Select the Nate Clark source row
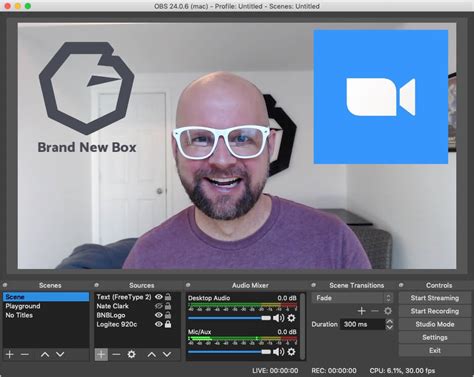Viewport: 474px width, 377px height. (137, 306)
